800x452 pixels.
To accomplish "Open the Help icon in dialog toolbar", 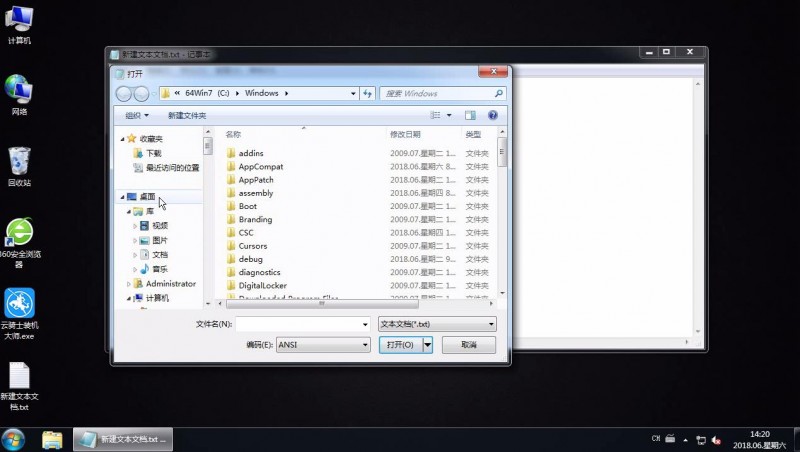I will pos(492,115).
